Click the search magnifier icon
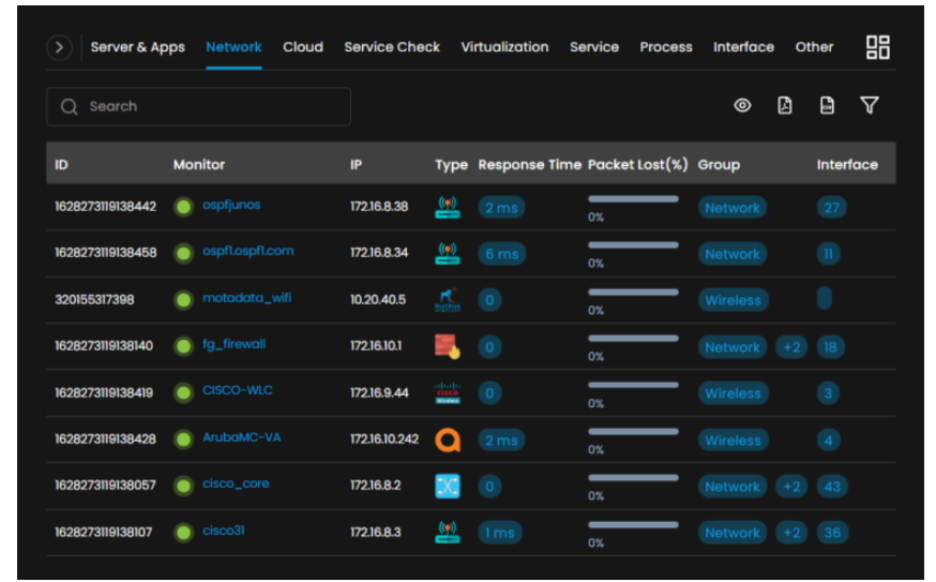Image resolution: width=936 pixels, height=582 pixels. tap(69, 107)
